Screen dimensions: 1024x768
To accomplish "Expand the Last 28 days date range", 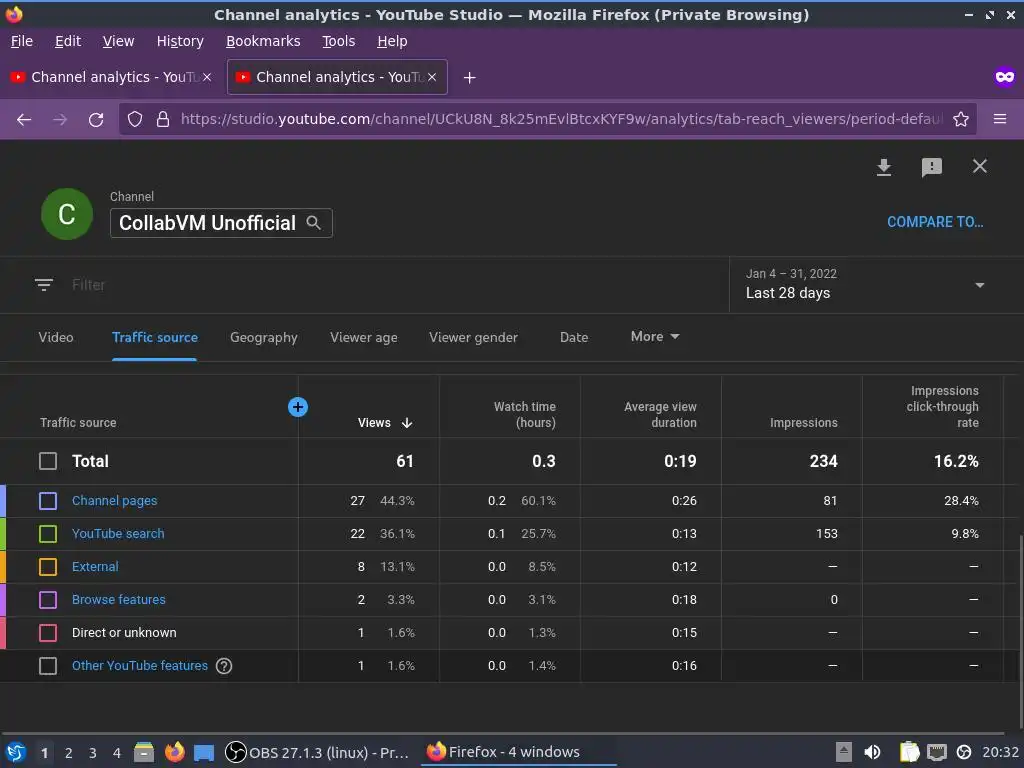I will tap(874, 285).
